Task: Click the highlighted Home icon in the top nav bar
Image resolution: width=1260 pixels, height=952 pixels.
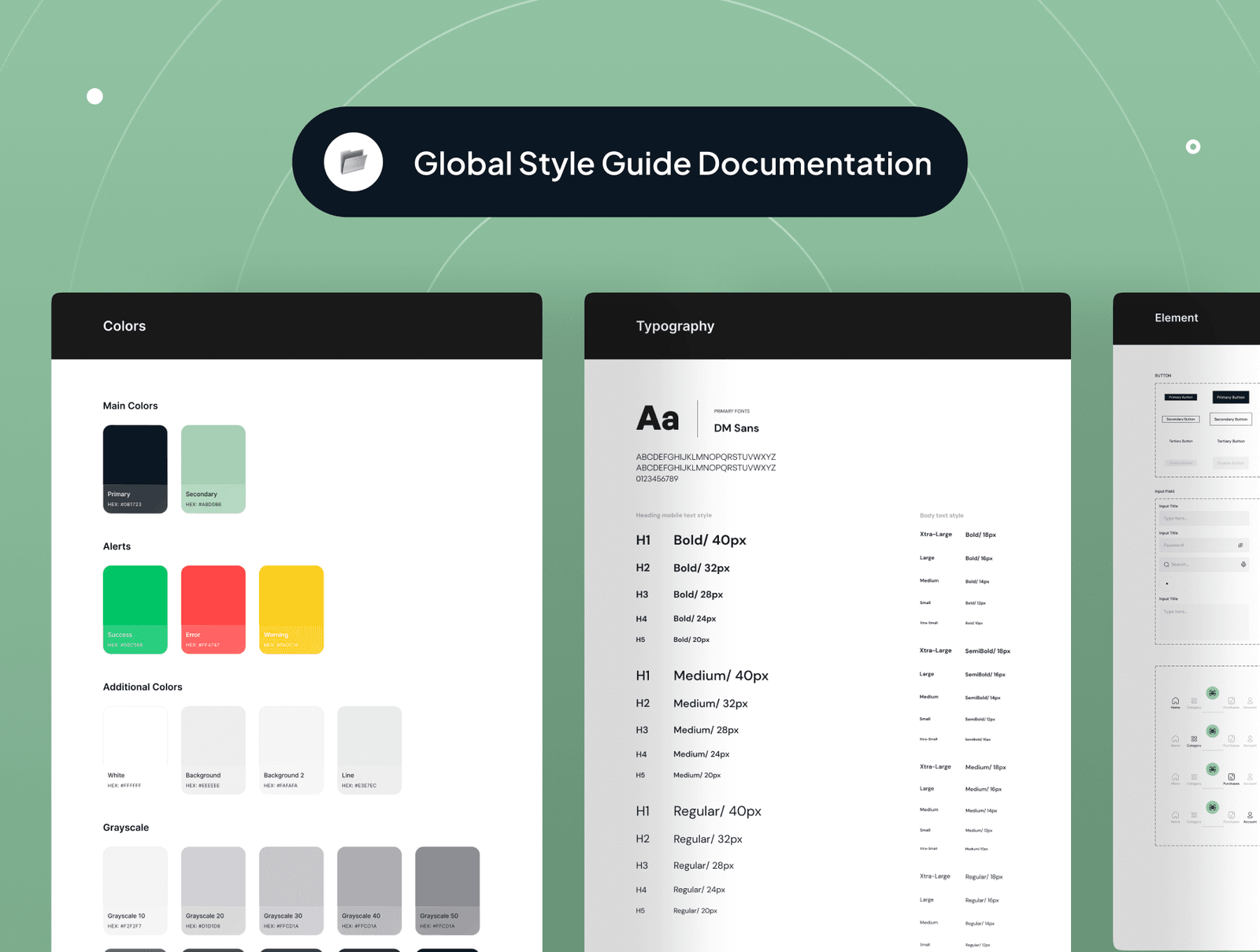Action: [x=1175, y=701]
